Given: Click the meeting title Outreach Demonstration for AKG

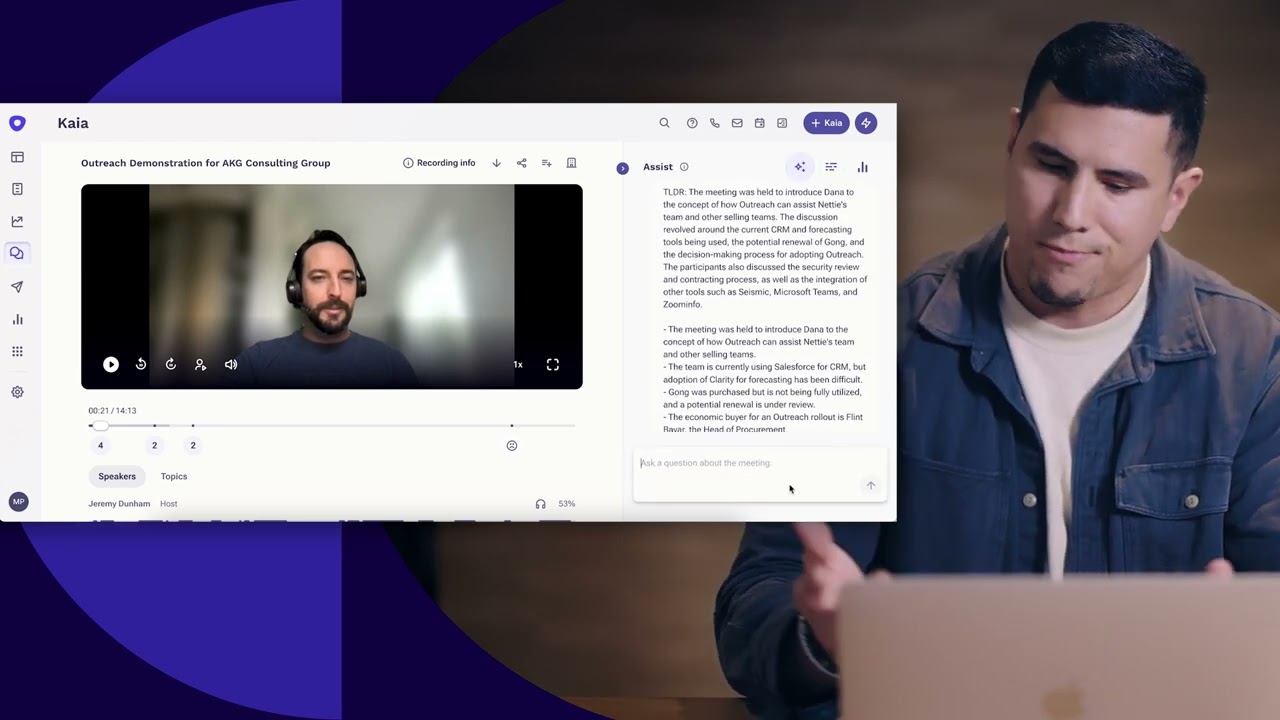Looking at the screenshot, I should pyautogui.click(x=206, y=163).
